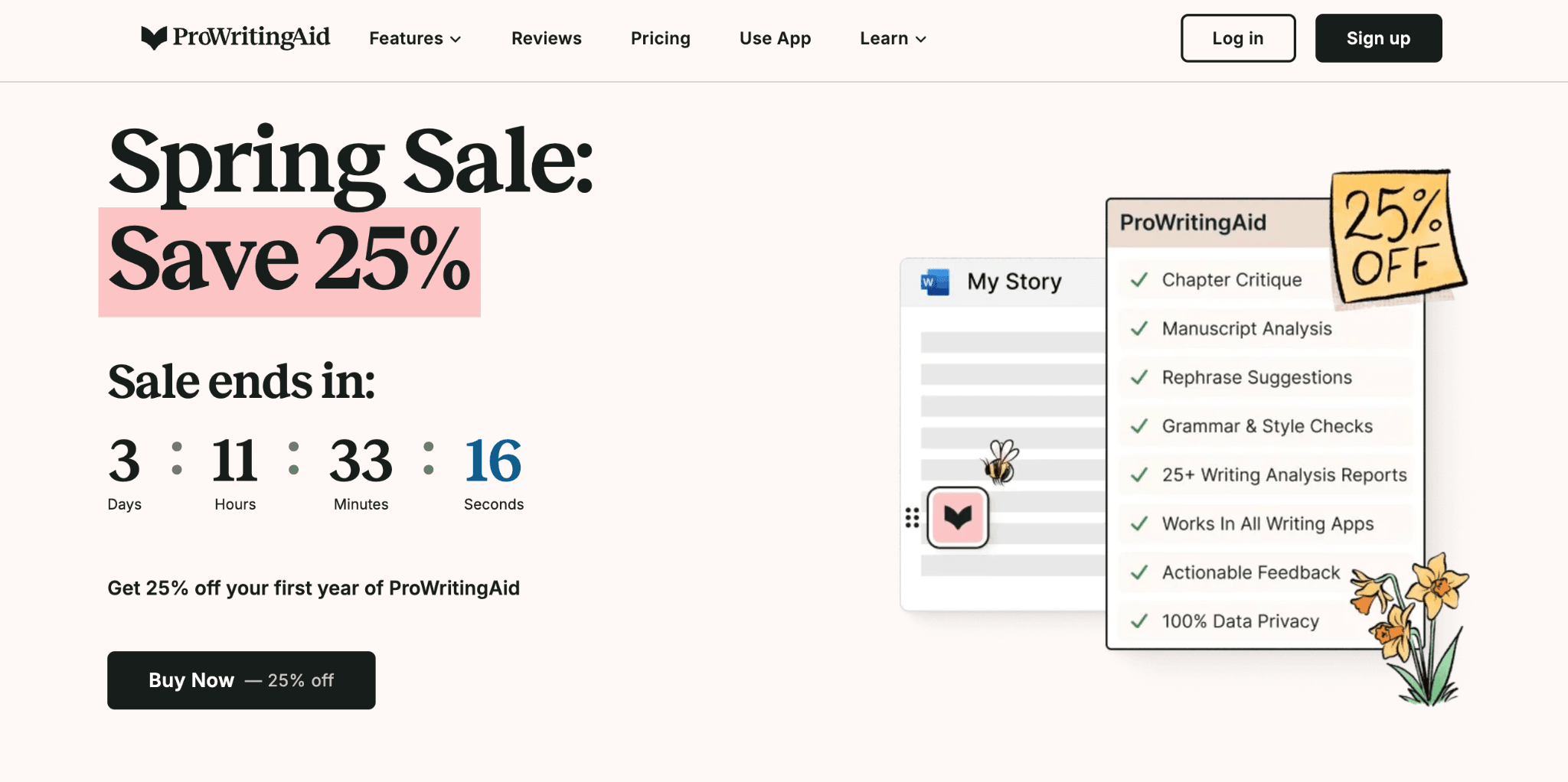Click the pink Save 25% highlight
The image size is (1568, 782).
tap(289, 262)
